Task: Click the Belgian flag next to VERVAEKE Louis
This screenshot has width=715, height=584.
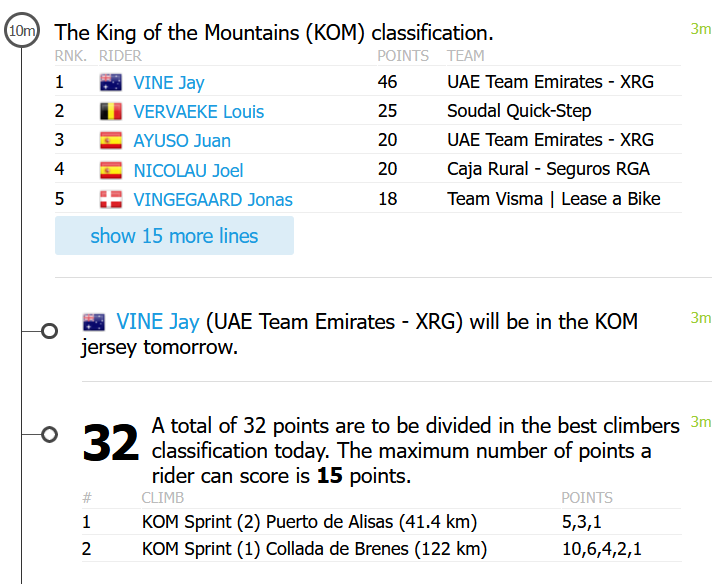Action: (x=110, y=112)
